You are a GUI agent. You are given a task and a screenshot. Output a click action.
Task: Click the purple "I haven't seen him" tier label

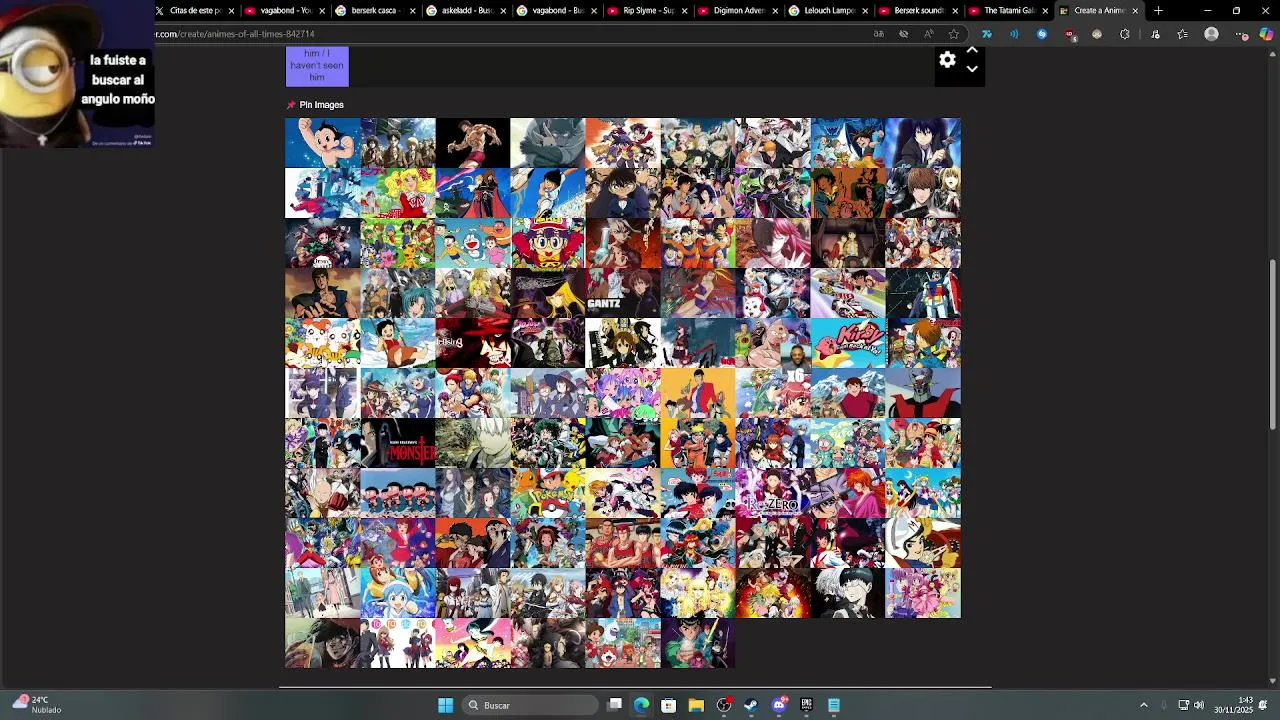(x=317, y=66)
